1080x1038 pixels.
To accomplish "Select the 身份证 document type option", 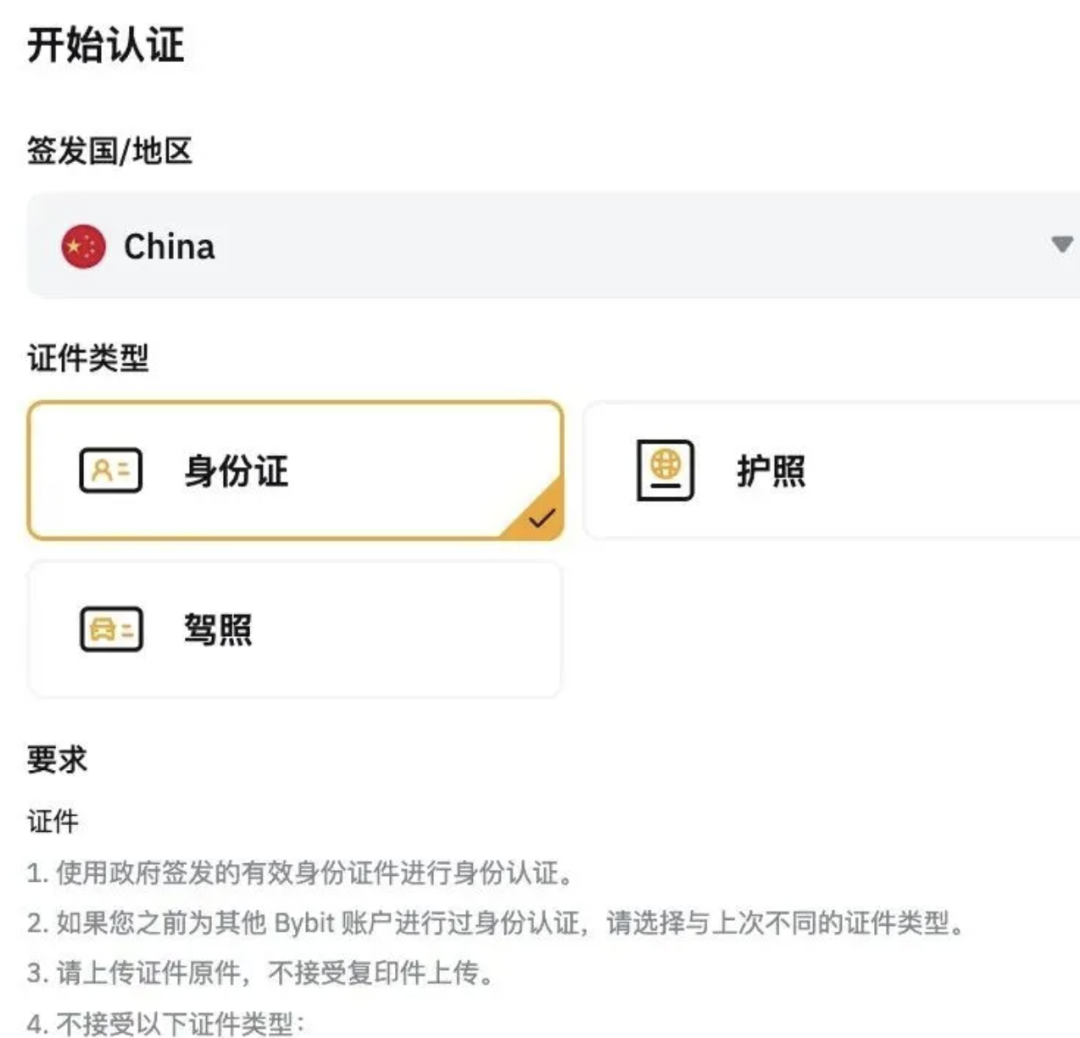I will [295, 470].
